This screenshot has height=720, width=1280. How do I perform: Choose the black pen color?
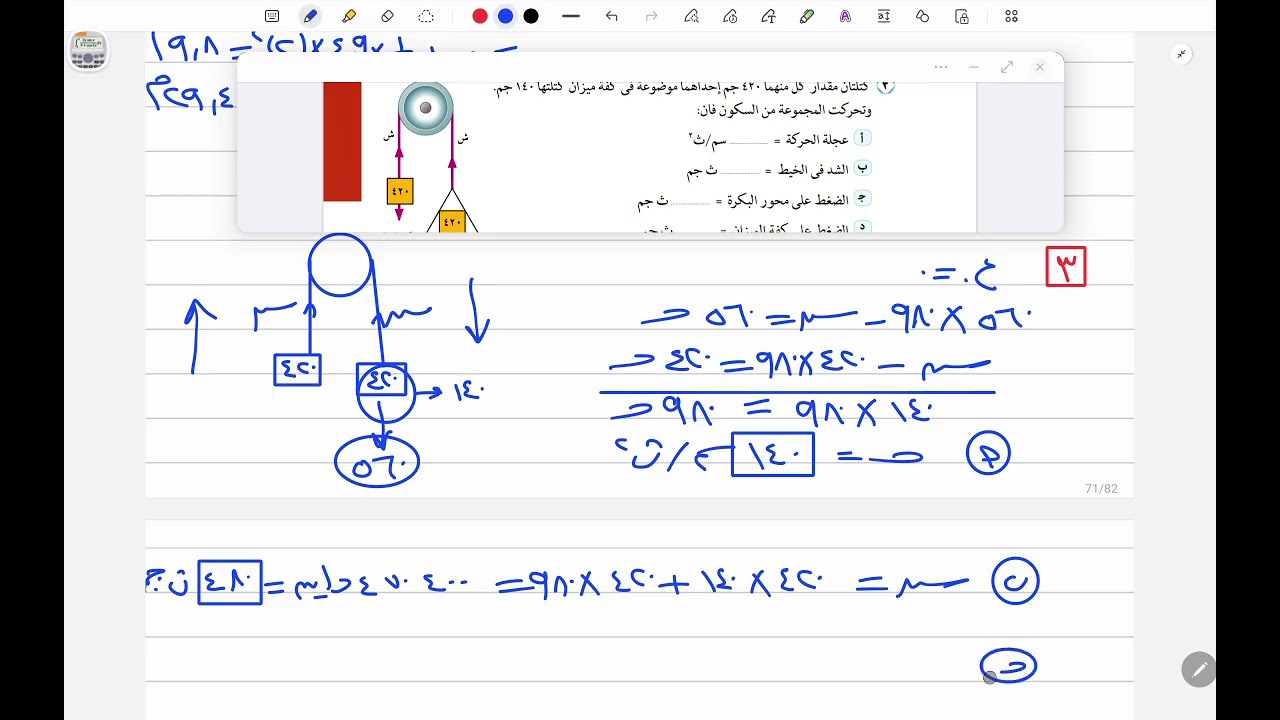[531, 16]
